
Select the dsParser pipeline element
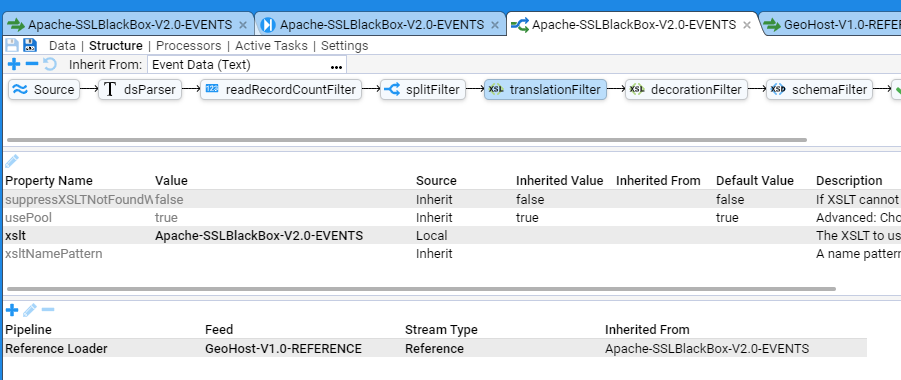click(140, 90)
